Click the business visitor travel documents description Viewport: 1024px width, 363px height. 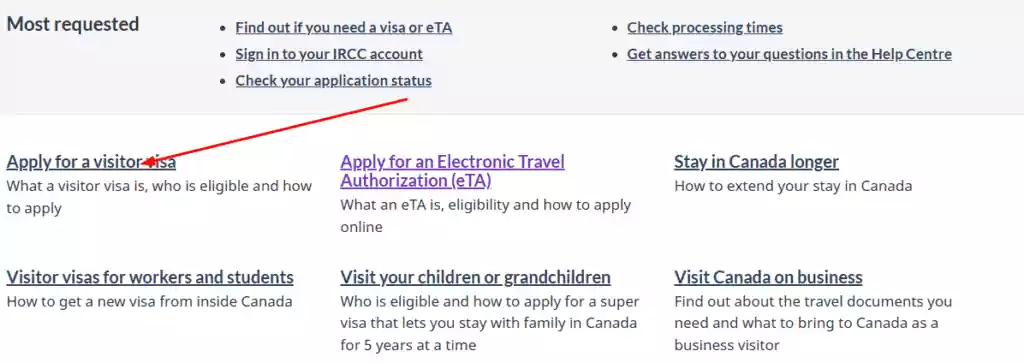click(813, 323)
